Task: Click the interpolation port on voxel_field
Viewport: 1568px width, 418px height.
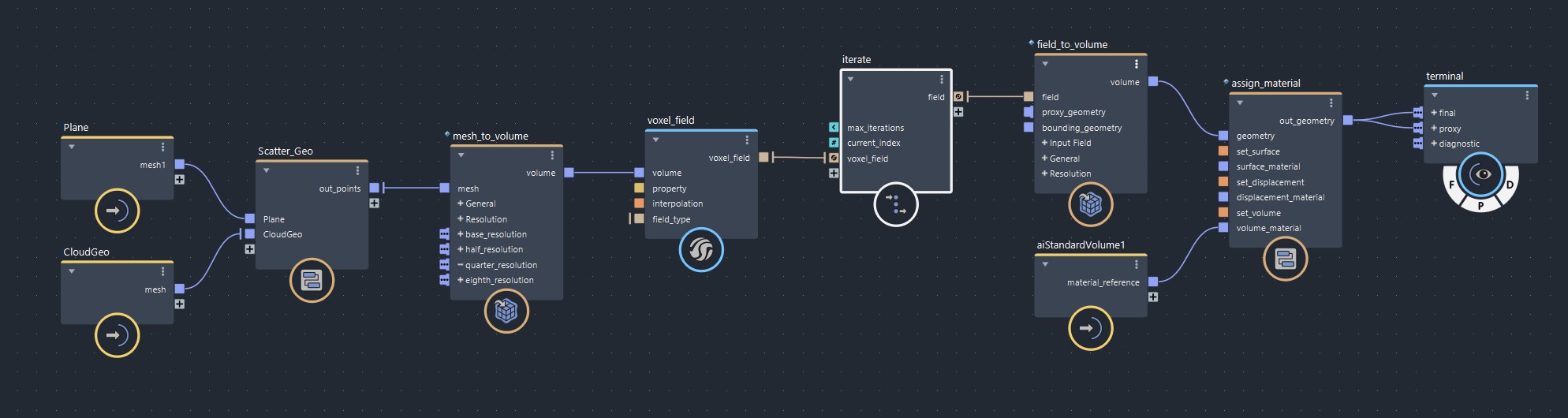Action: 639,203
